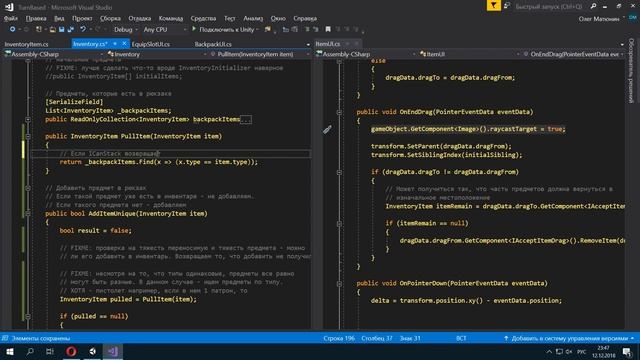Click the ВСТ insert mode indicator
The width and height of the screenshot is (640, 360).
coord(461,338)
